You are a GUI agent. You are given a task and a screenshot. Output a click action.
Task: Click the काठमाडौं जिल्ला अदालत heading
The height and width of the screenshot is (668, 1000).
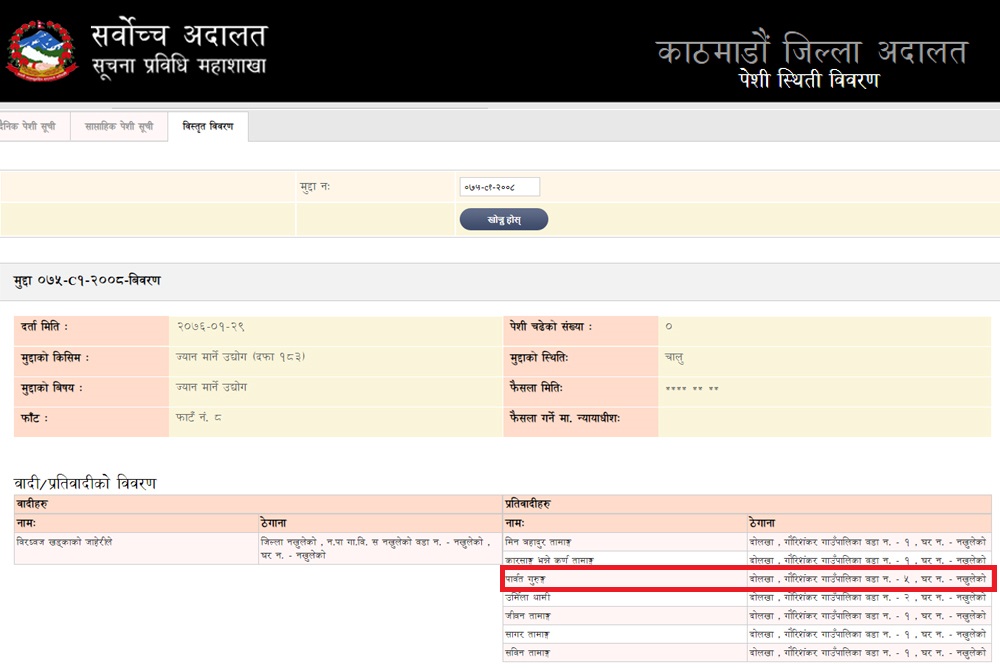point(811,51)
